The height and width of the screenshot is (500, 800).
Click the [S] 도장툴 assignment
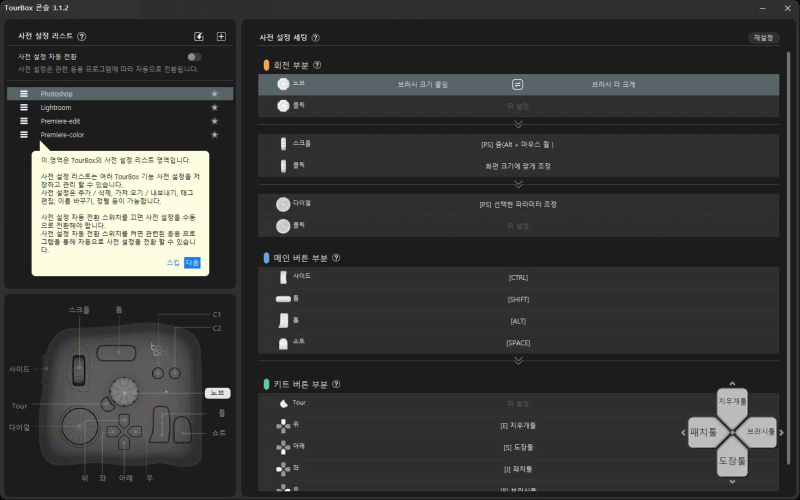[518, 447]
